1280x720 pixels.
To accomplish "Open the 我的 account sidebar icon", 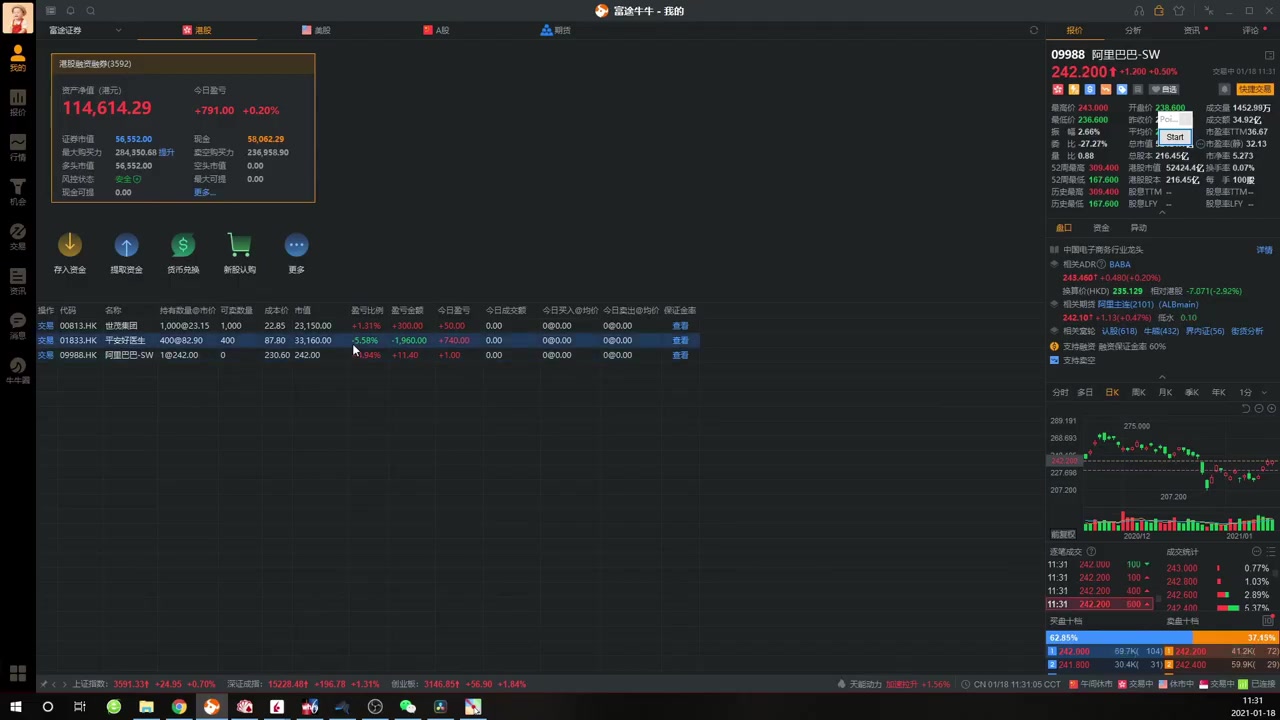I will pyautogui.click(x=17, y=58).
